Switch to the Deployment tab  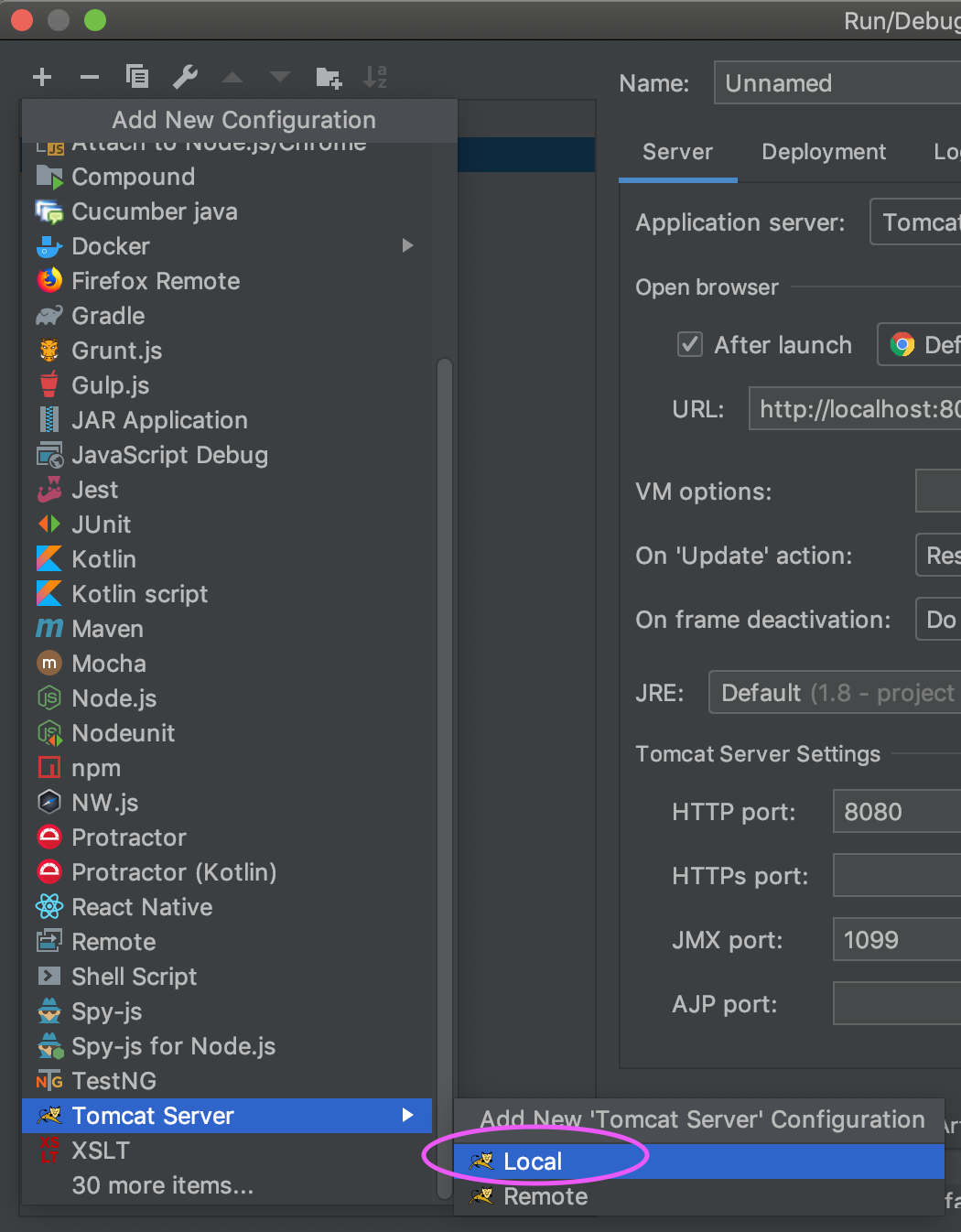tap(824, 152)
